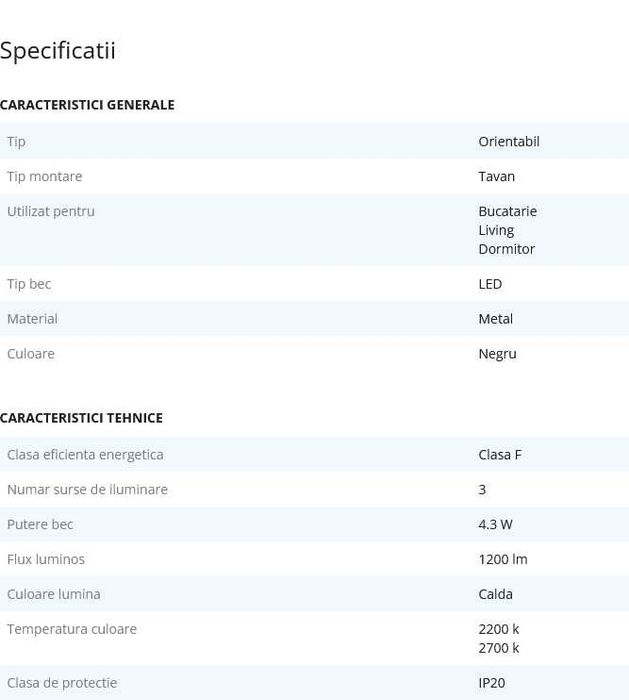629x700 pixels.
Task: Click the Caracteristici Tehnice header
Action: tap(81, 418)
